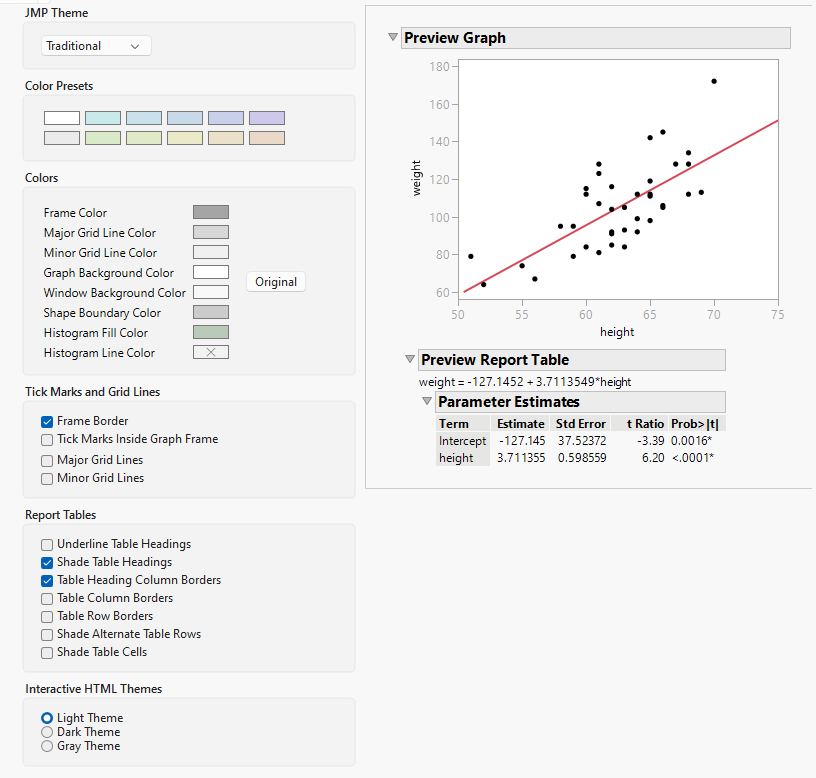816x778 pixels.
Task: Select the Graph Background Color swatch
Action: 210,272
